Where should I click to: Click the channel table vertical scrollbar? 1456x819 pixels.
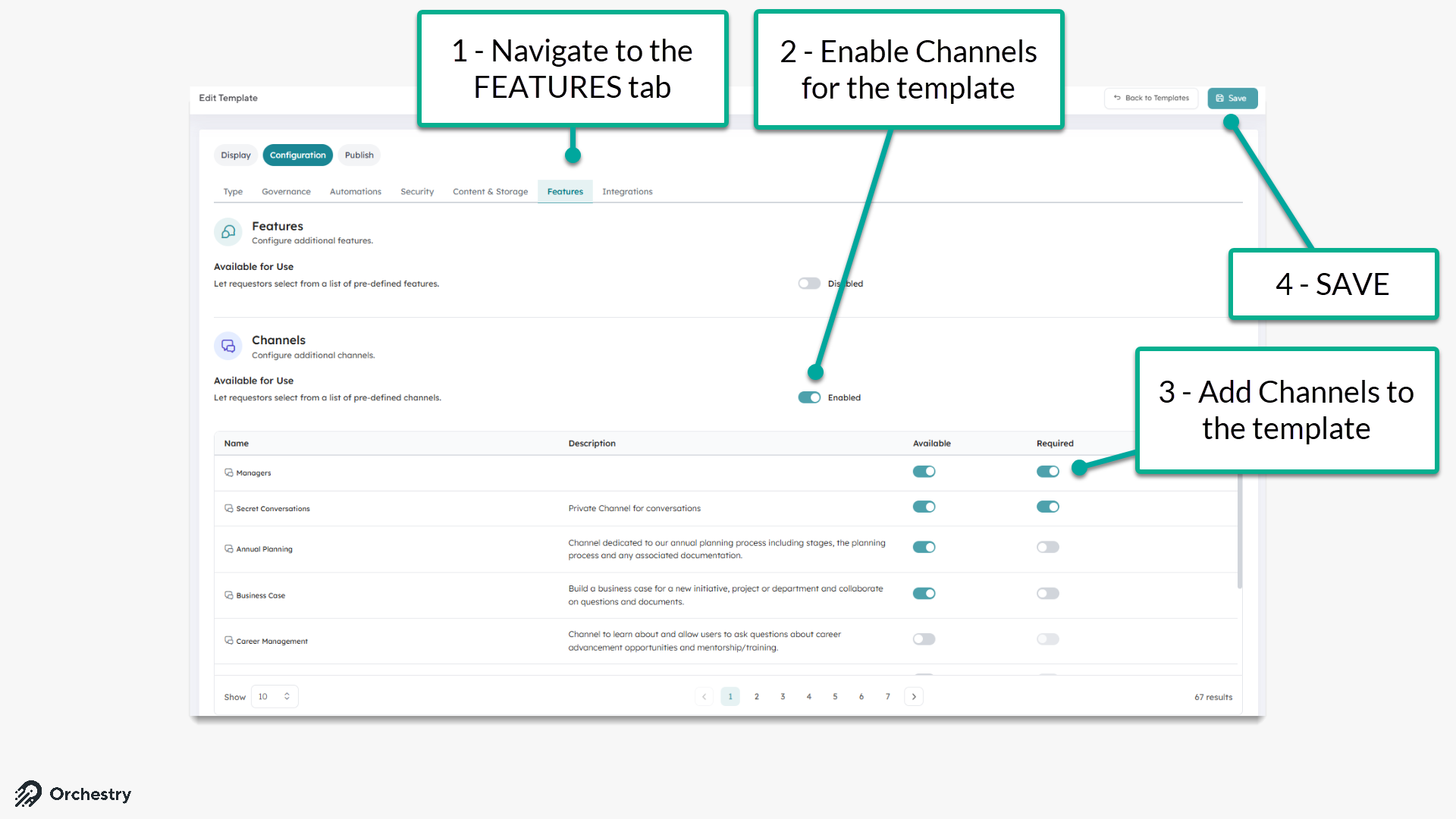click(1240, 531)
